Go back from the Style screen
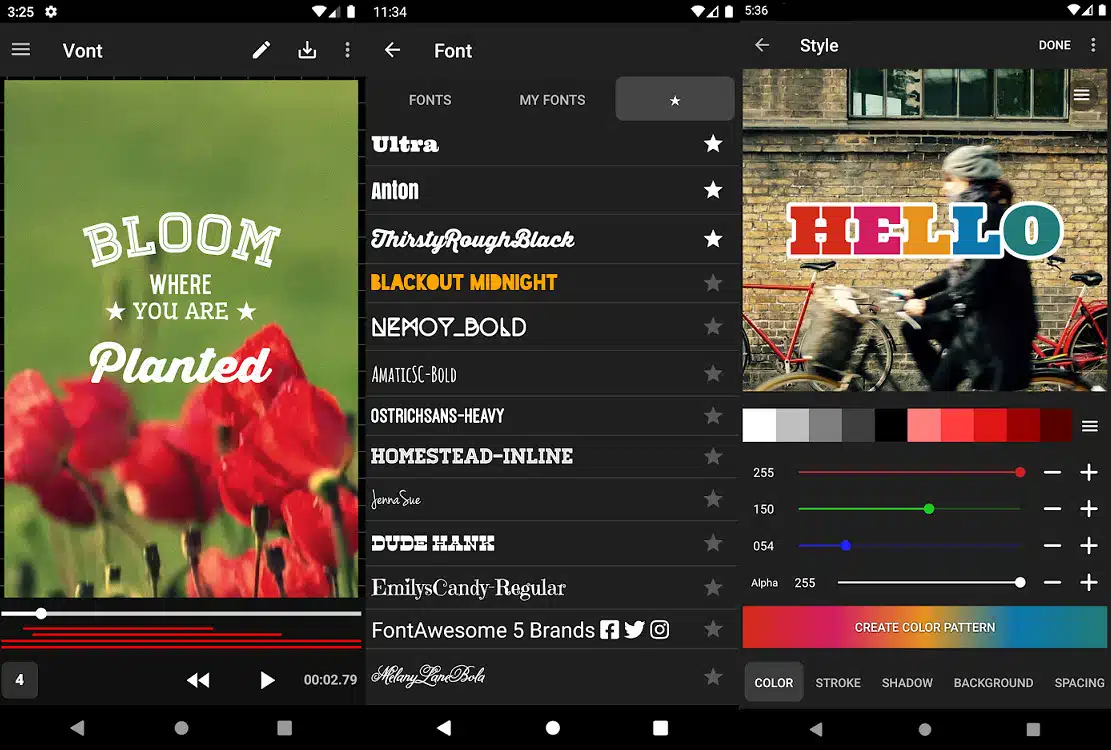This screenshot has height=750, width=1111. (x=762, y=45)
